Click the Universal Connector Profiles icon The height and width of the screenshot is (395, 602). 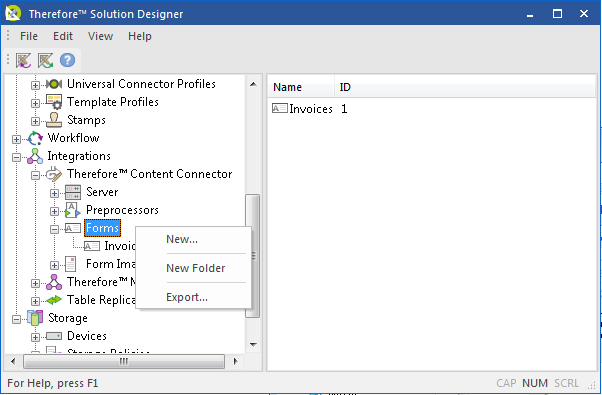point(54,84)
